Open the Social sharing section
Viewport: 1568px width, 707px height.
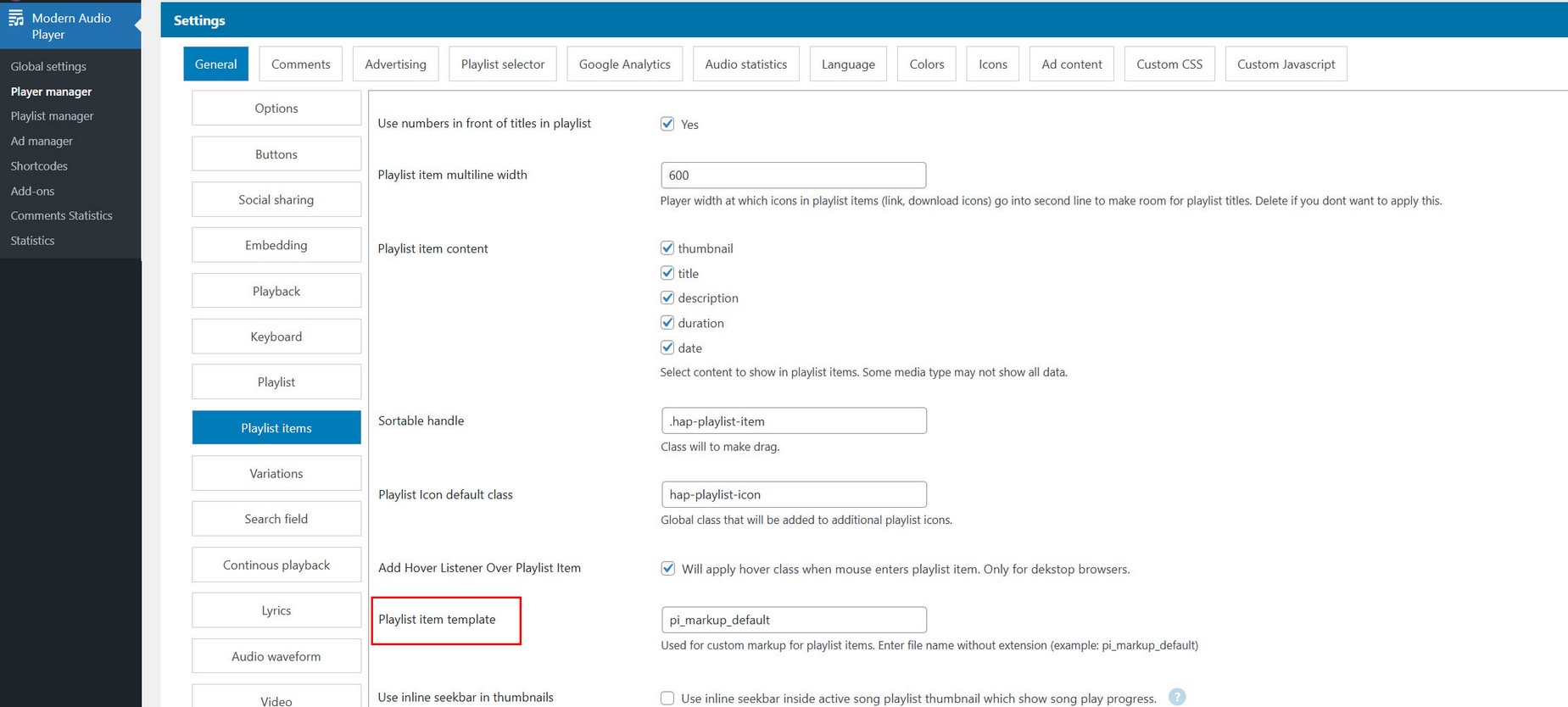[x=276, y=200]
